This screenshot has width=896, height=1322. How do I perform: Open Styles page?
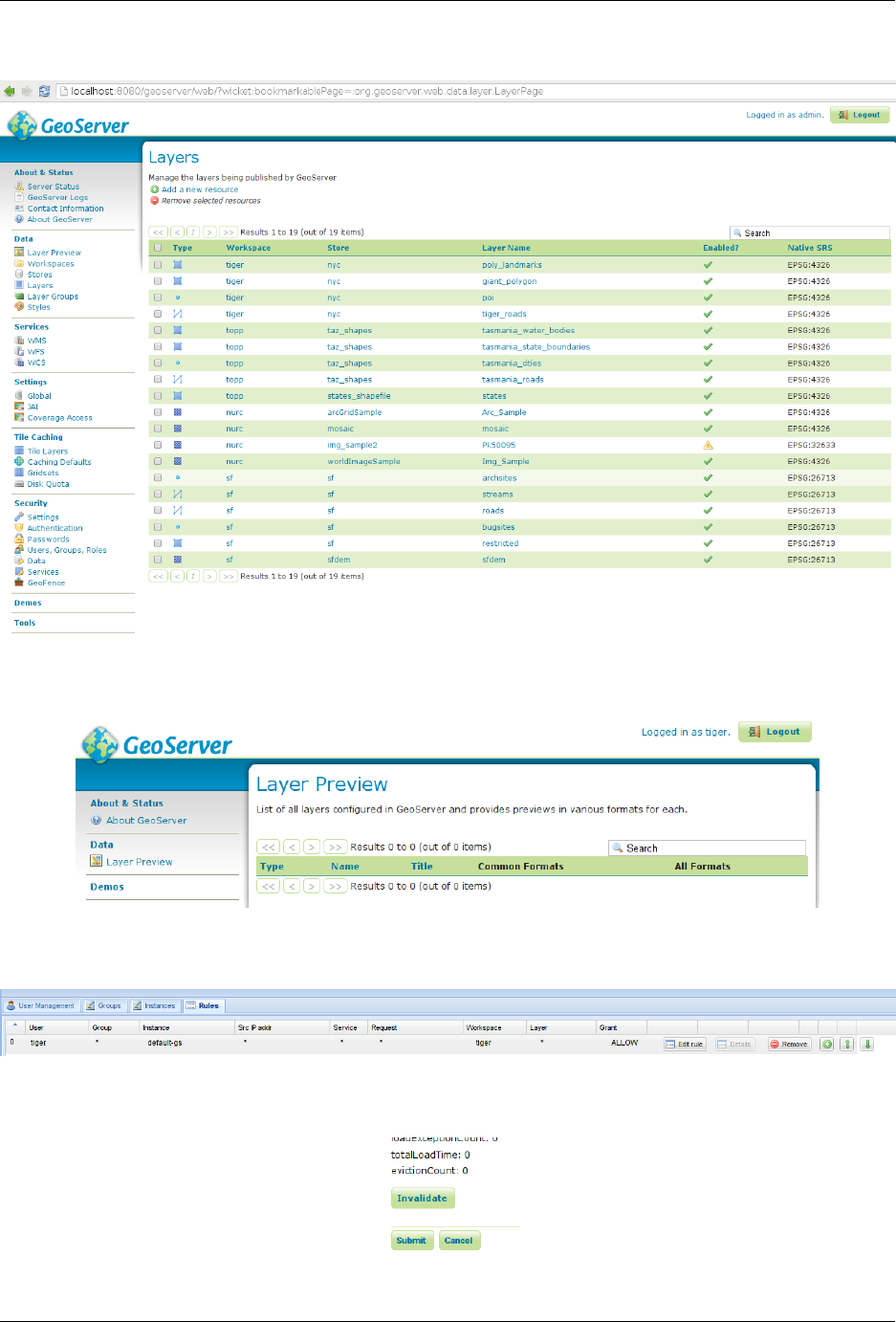pos(38,307)
